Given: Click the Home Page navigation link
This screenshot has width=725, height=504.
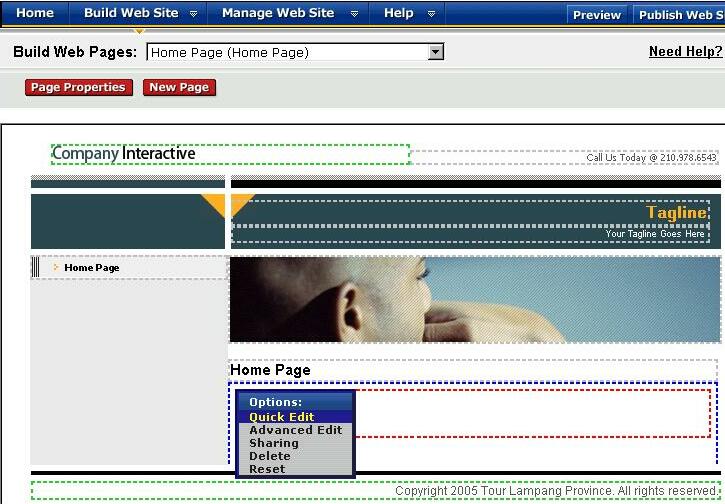Looking at the screenshot, I should (92, 268).
